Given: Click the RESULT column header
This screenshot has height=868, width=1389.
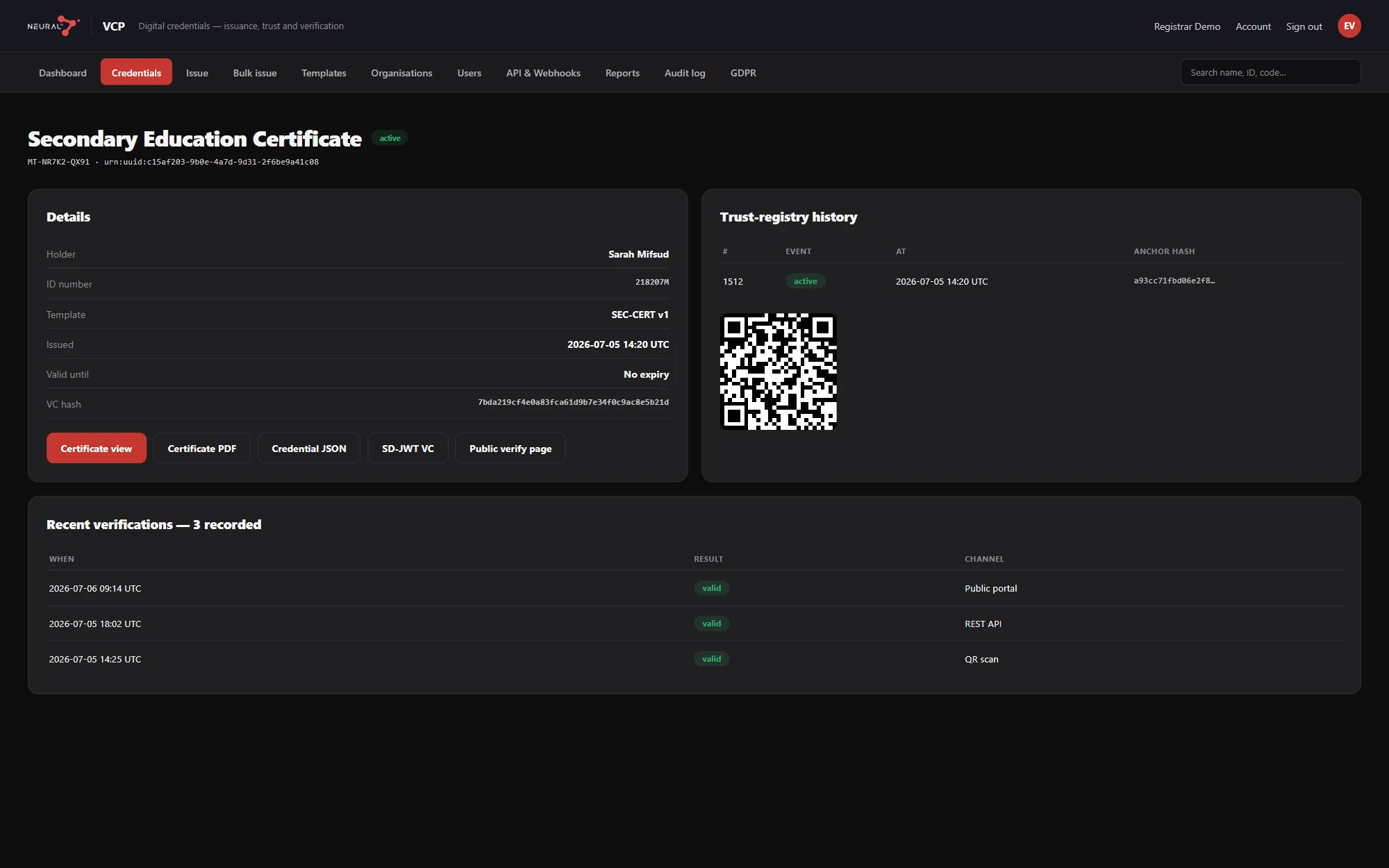Looking at the screenshot, I should pyautogui.click(x=708, y=559).
